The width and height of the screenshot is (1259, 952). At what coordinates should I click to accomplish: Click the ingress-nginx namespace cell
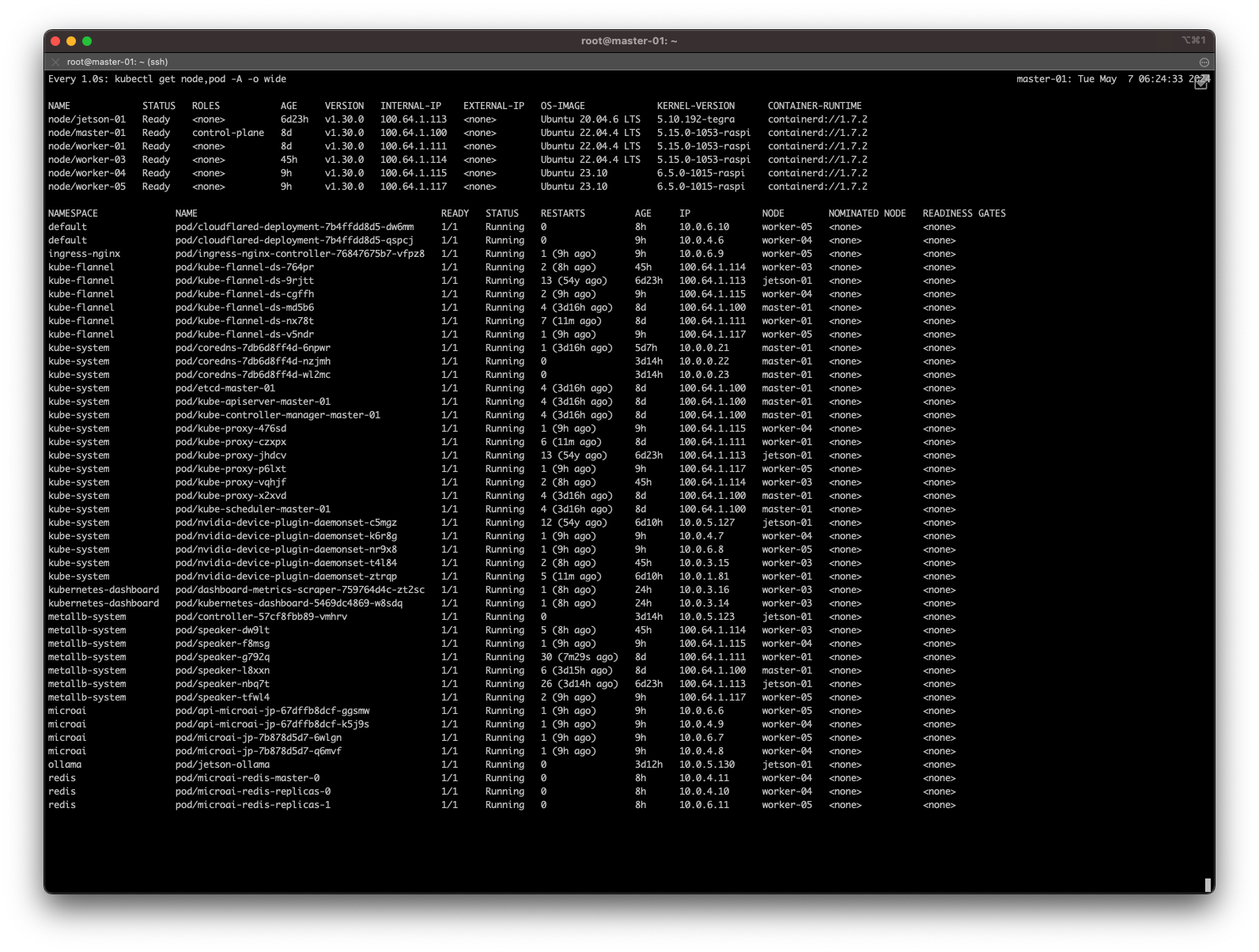(85, 254)
